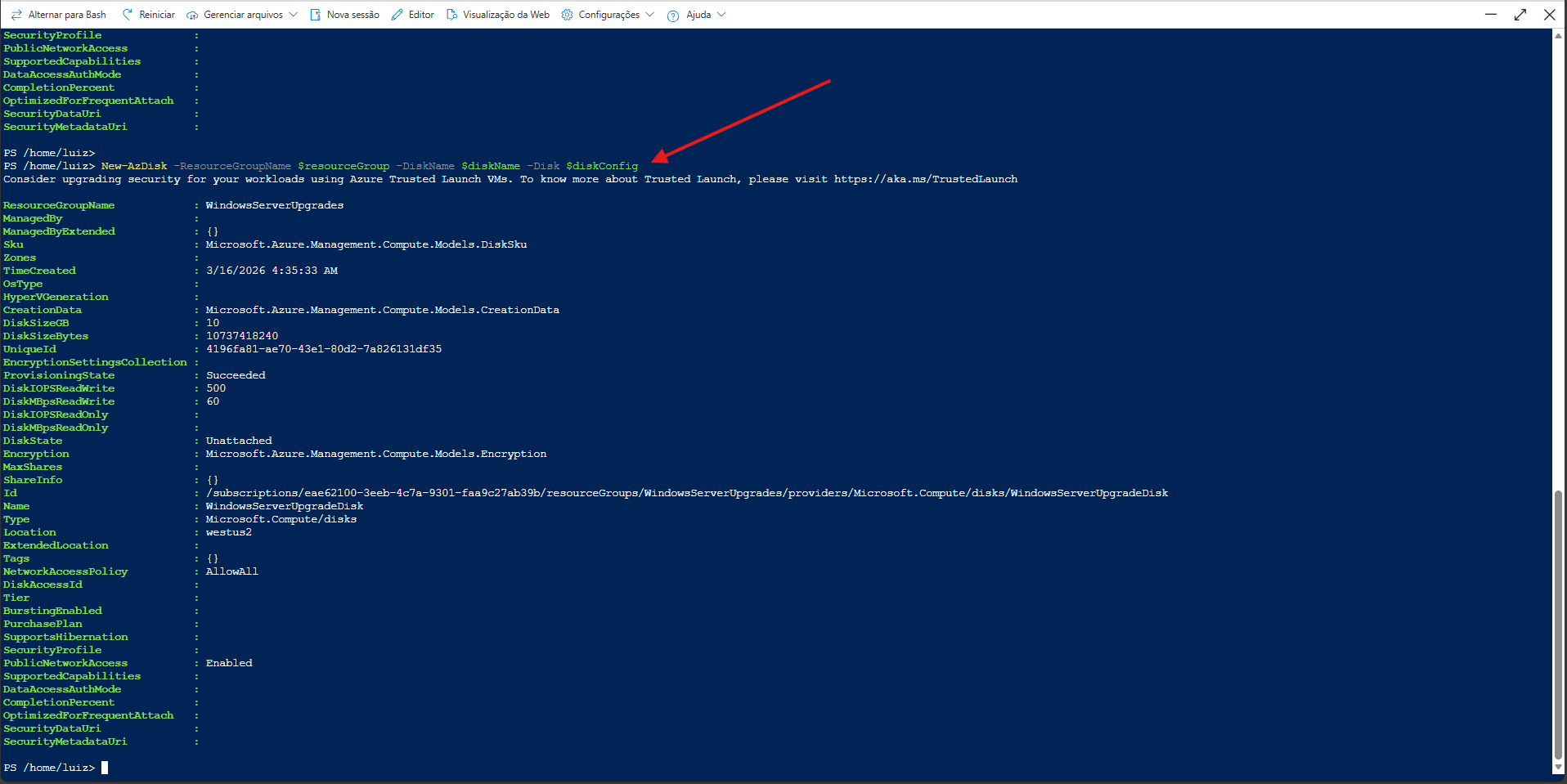Screen dimensions: 1567x784
Task: Select the Editor label in the toolbar
Action: 421,15
